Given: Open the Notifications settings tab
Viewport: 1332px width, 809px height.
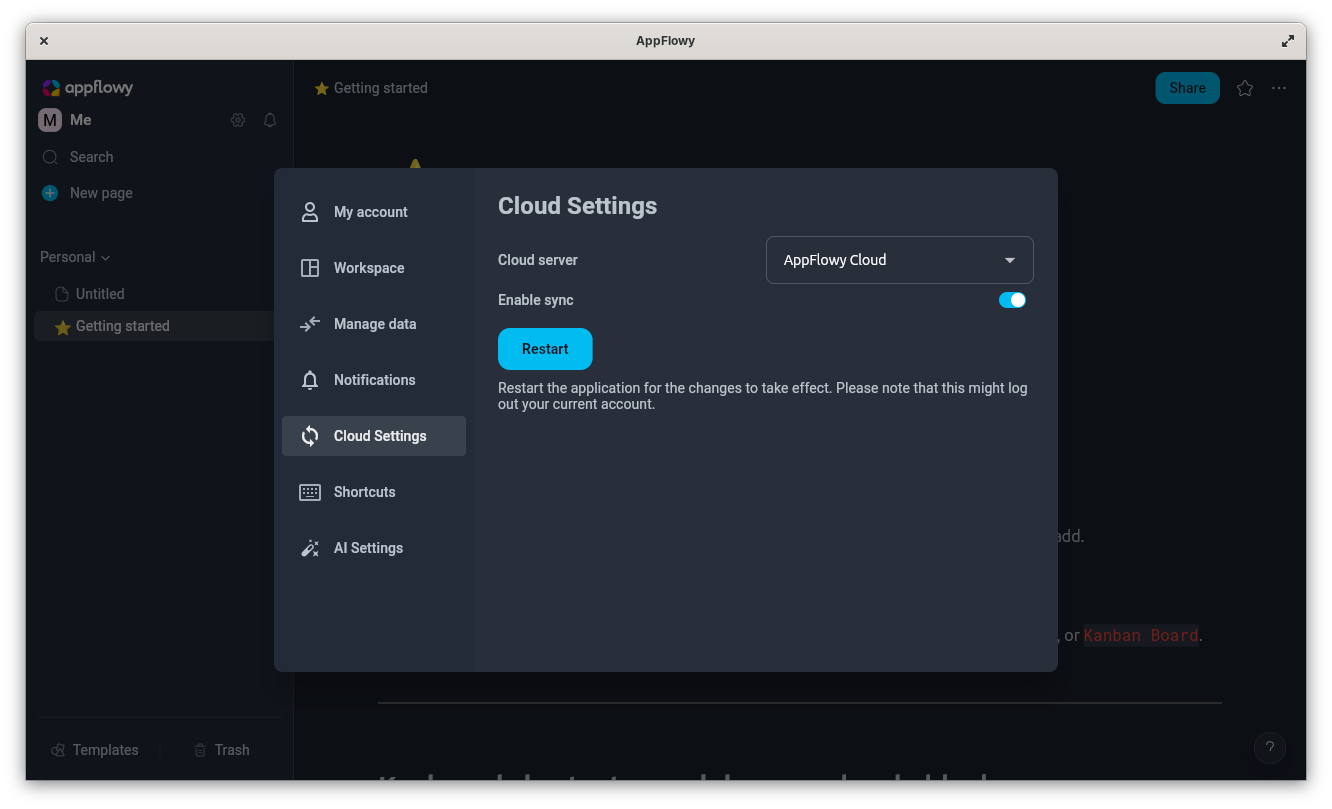Looking at the screenshot, I should click(373, 380).
